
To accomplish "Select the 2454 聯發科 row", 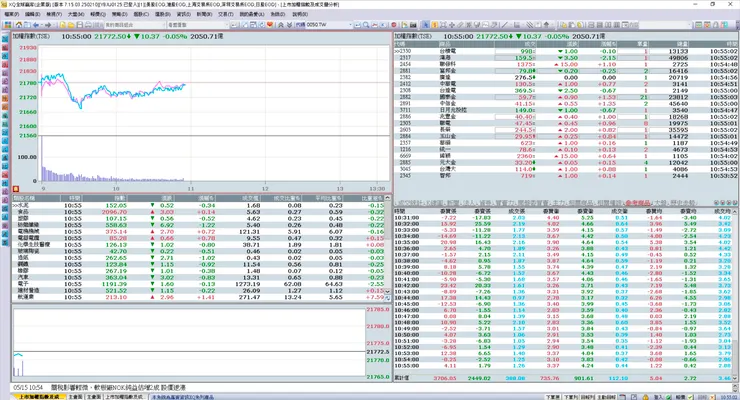I will tap(566, 64).
